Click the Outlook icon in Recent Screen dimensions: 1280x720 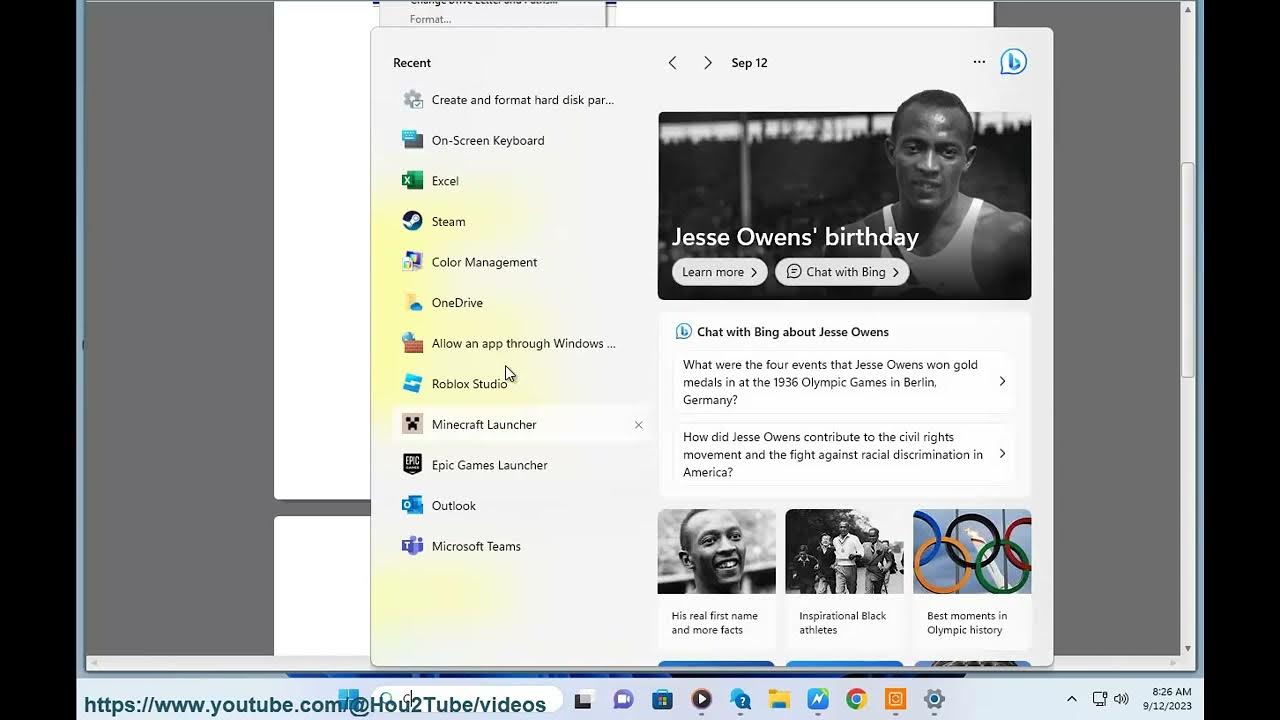[x=412, y=505]
